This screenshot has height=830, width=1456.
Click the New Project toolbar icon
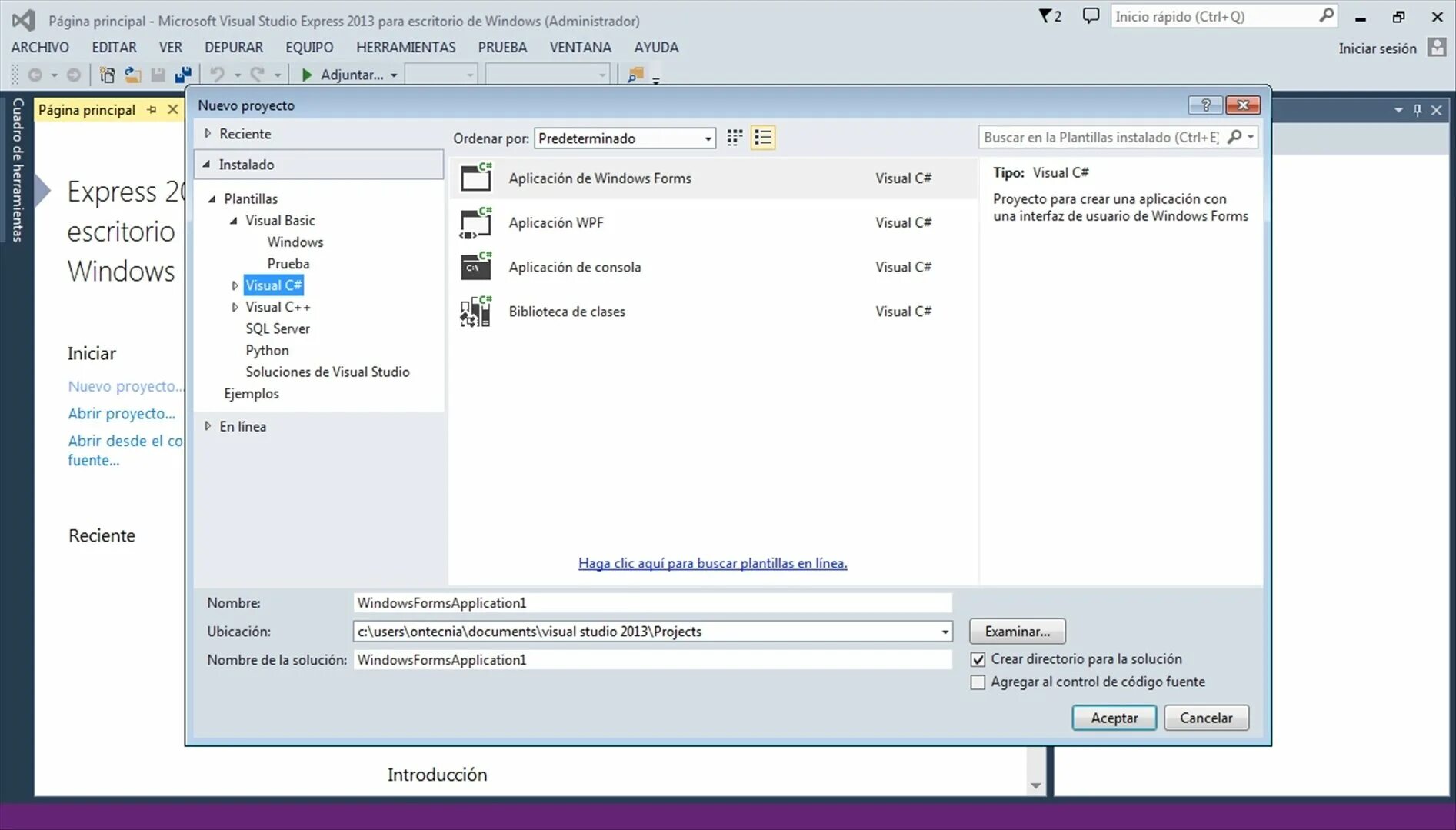coord(108,75)
